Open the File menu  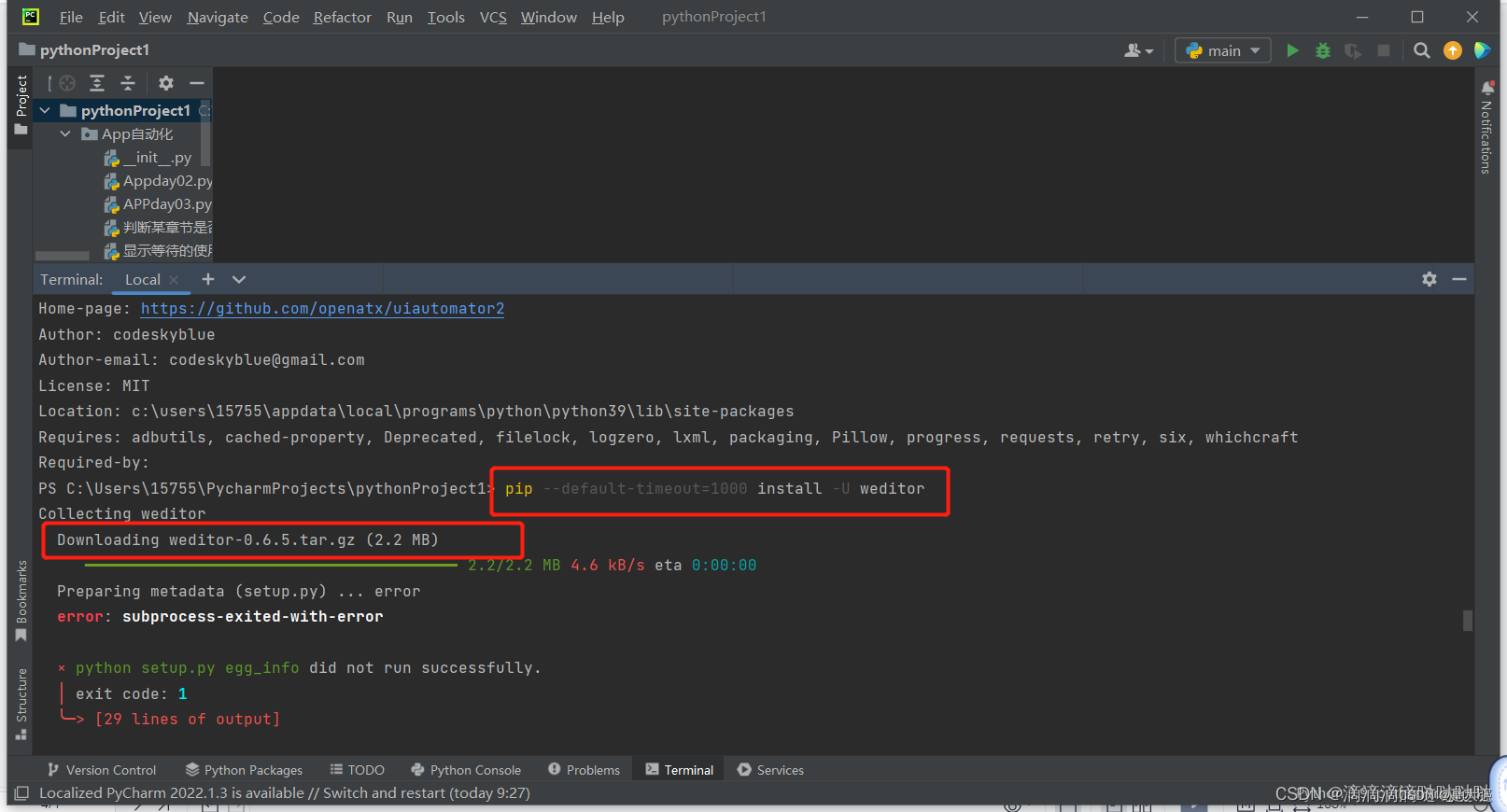tap(71, 17)
